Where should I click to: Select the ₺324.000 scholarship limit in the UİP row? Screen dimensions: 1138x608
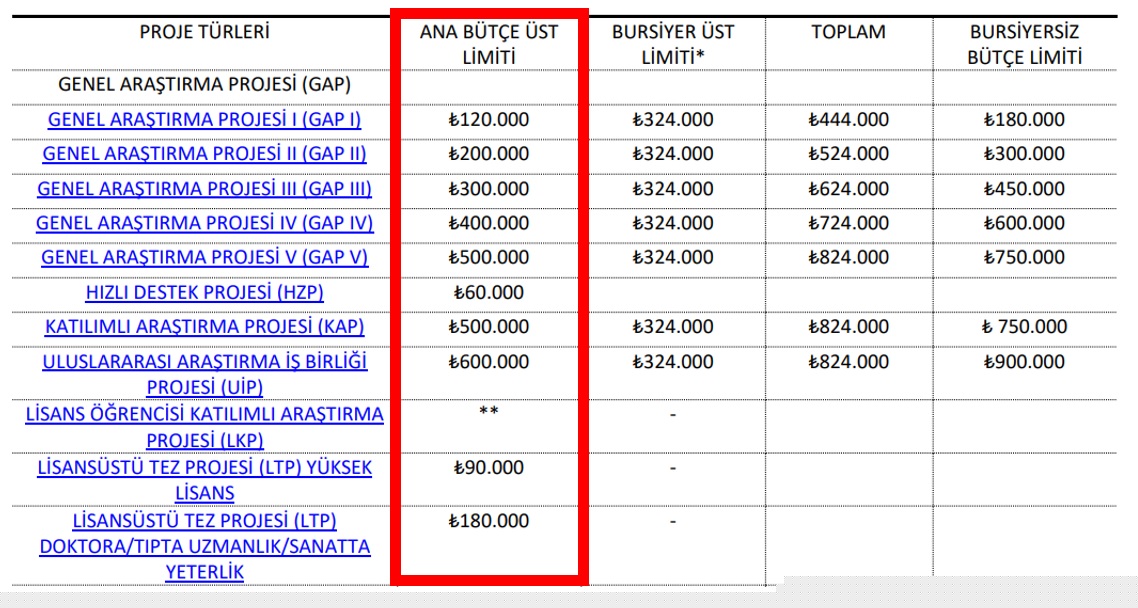(673, 361)
